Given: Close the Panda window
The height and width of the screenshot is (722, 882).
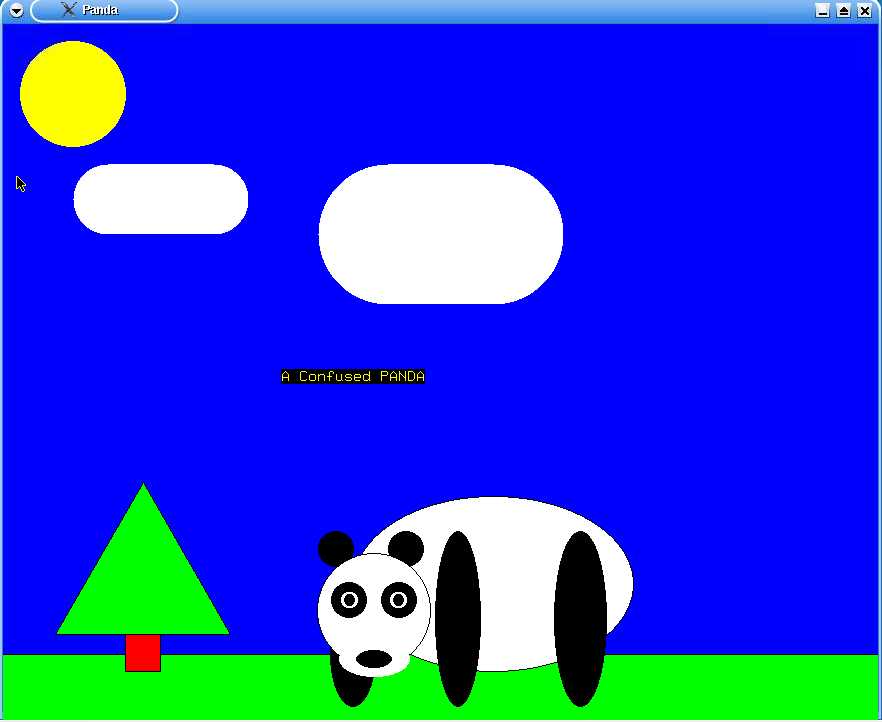Looking at the screenshot, I should click(x=865, y=10).
